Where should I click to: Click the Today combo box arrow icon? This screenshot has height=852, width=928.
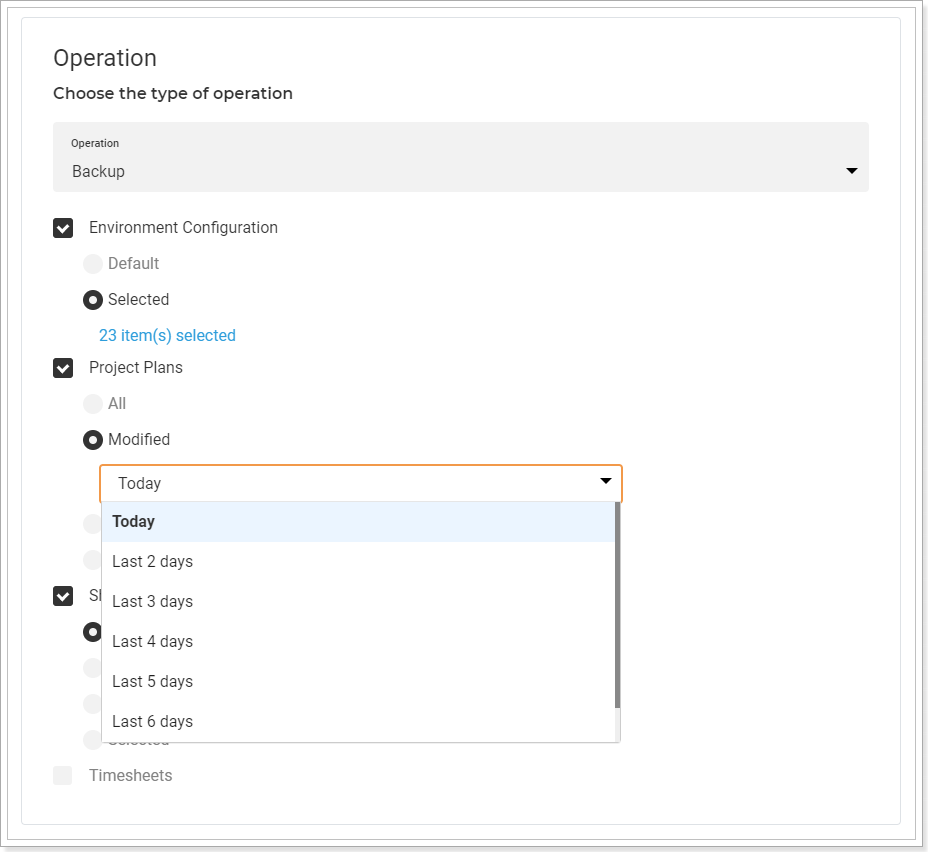point(605,481)
